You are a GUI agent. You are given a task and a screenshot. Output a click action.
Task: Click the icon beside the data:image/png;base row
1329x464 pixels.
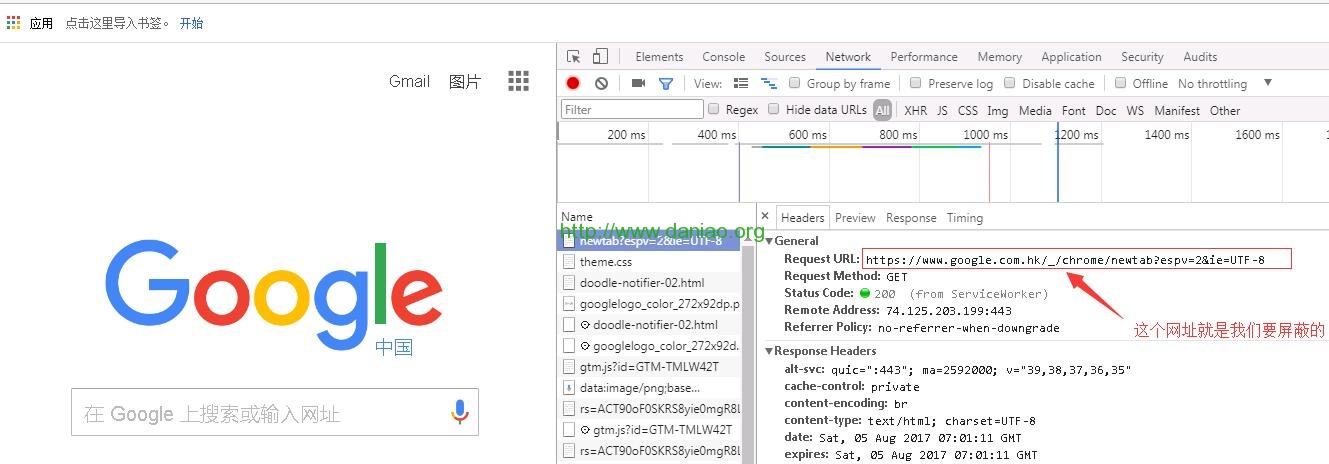coord(569,388)
